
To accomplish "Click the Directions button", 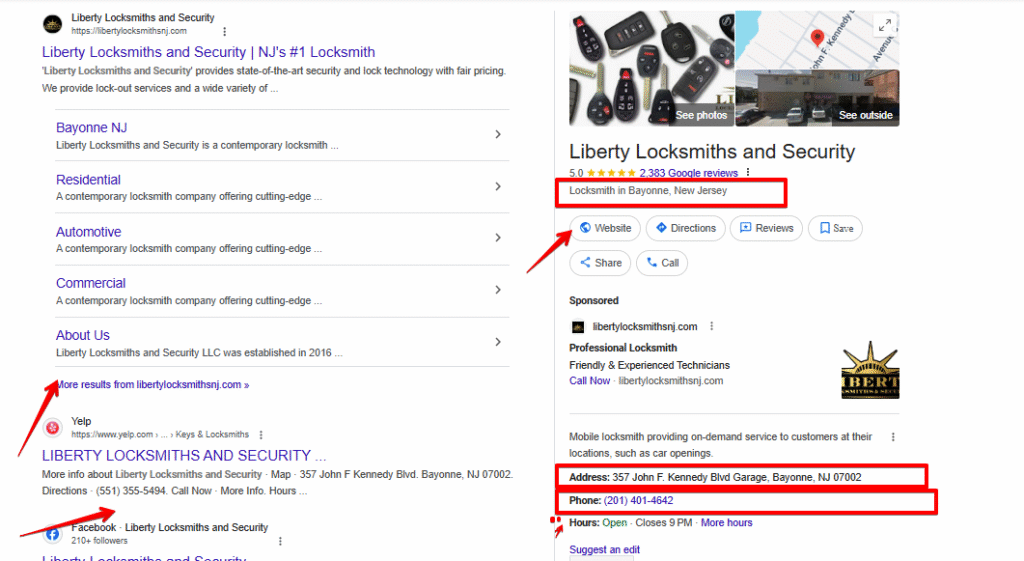I will tap(686, 228).
